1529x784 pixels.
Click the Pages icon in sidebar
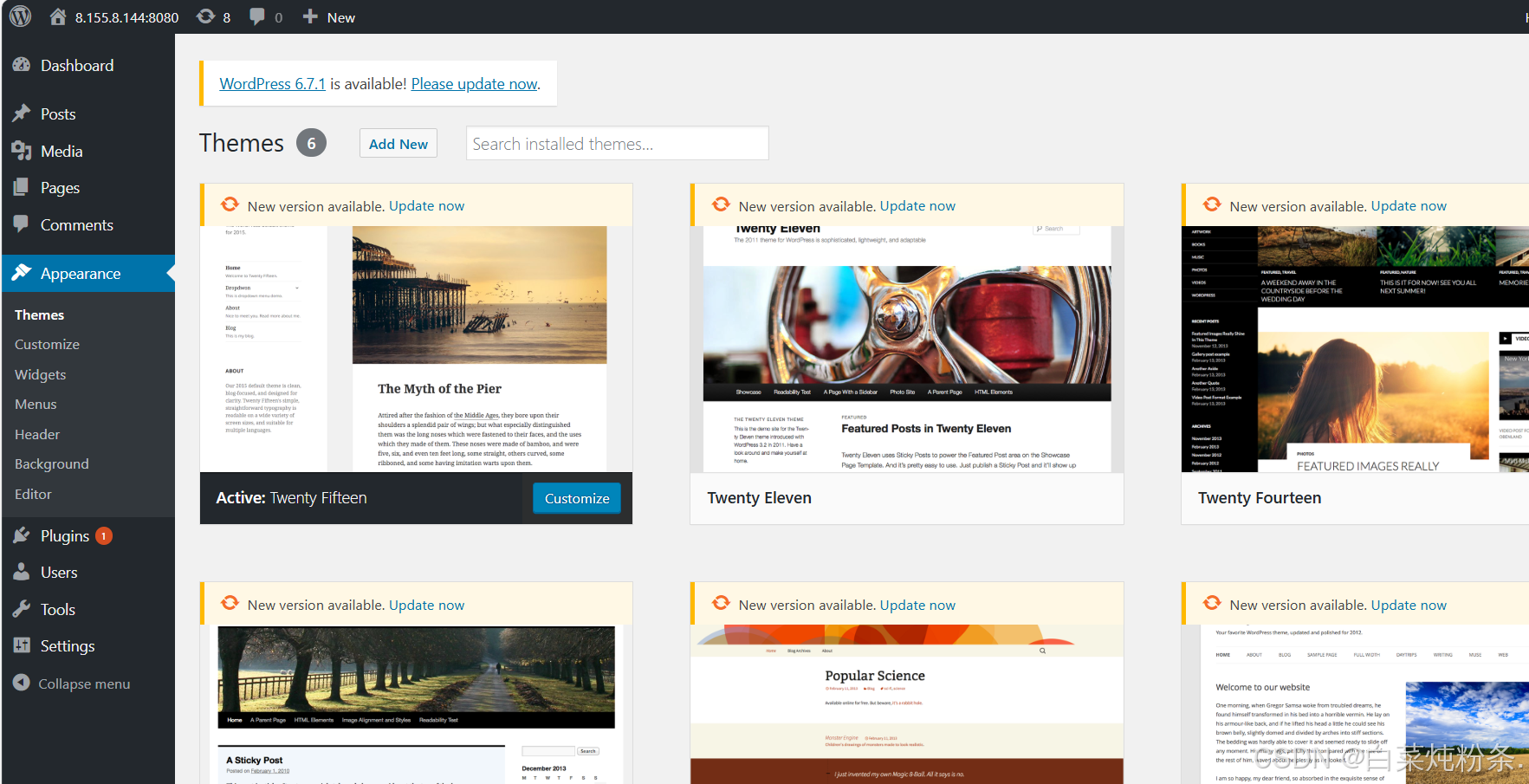tap(22, 187)
